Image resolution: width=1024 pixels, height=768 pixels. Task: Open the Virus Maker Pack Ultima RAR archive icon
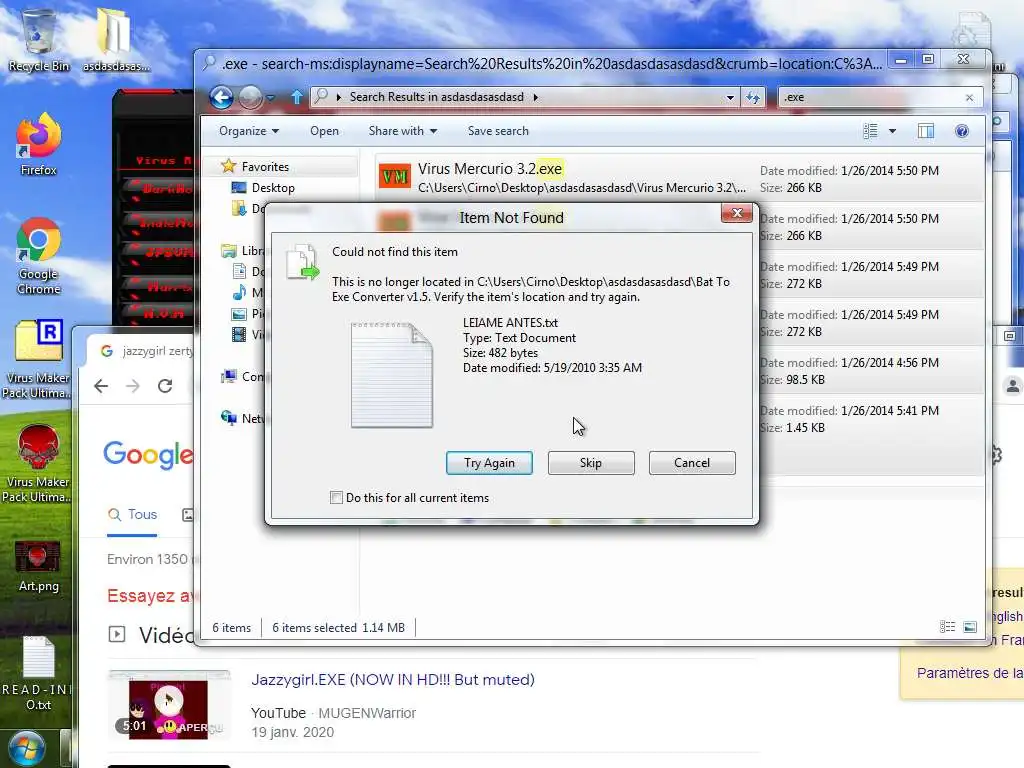click(37, 359)
